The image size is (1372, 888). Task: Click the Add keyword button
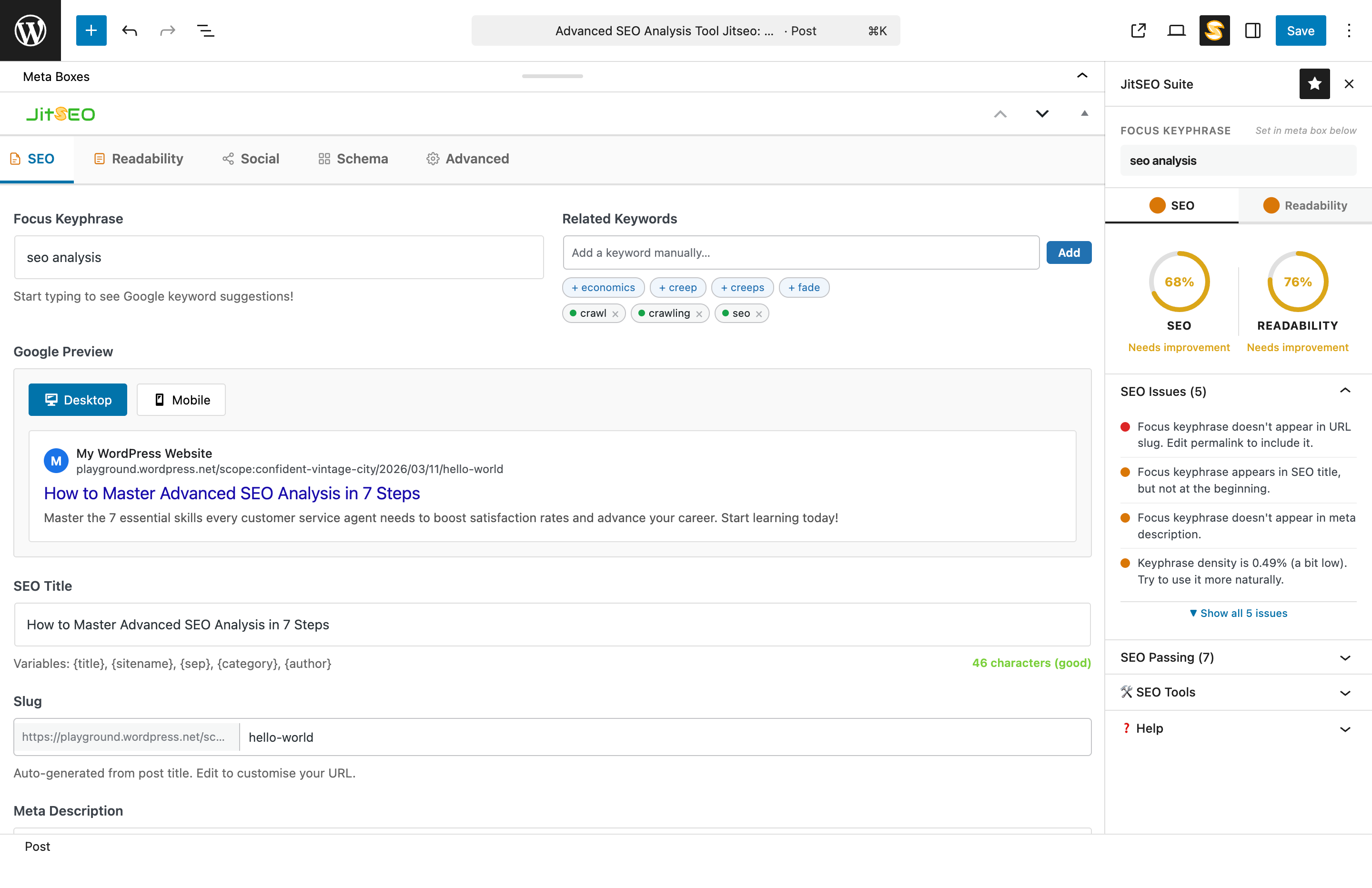click(x=1068, y=252)
